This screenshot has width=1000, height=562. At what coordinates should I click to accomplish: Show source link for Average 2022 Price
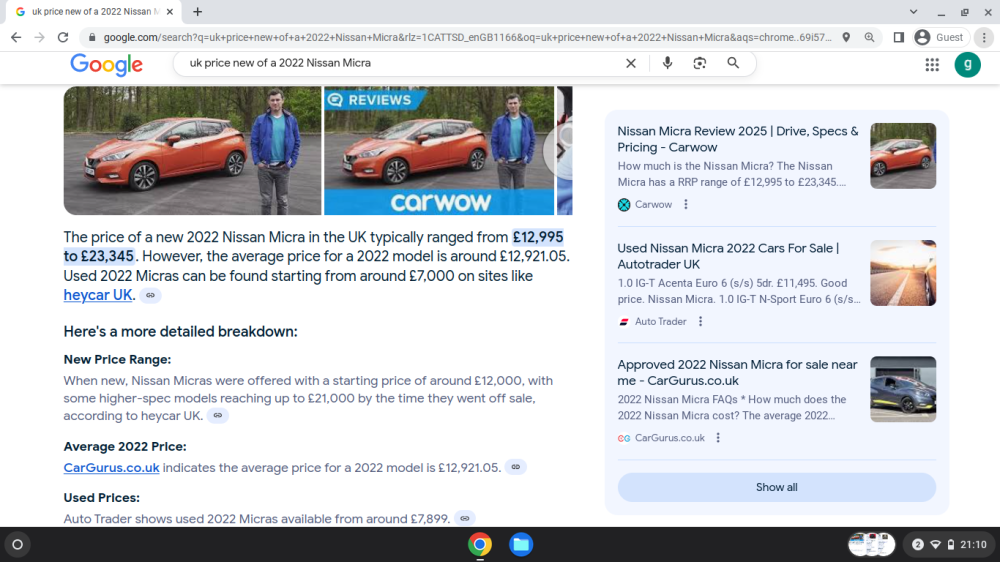pyautogui.click(x=515, y=467)
